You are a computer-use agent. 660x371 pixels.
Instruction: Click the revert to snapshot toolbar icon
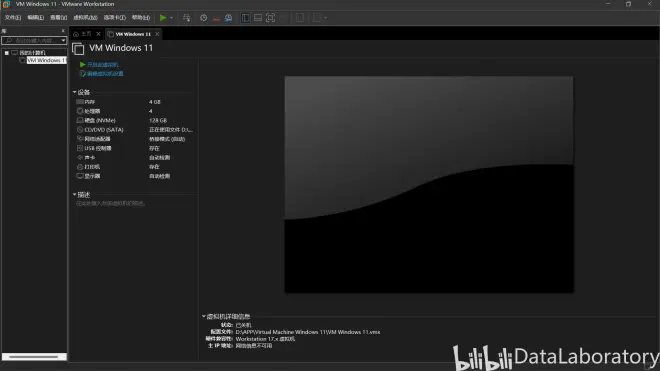(216, 18)
